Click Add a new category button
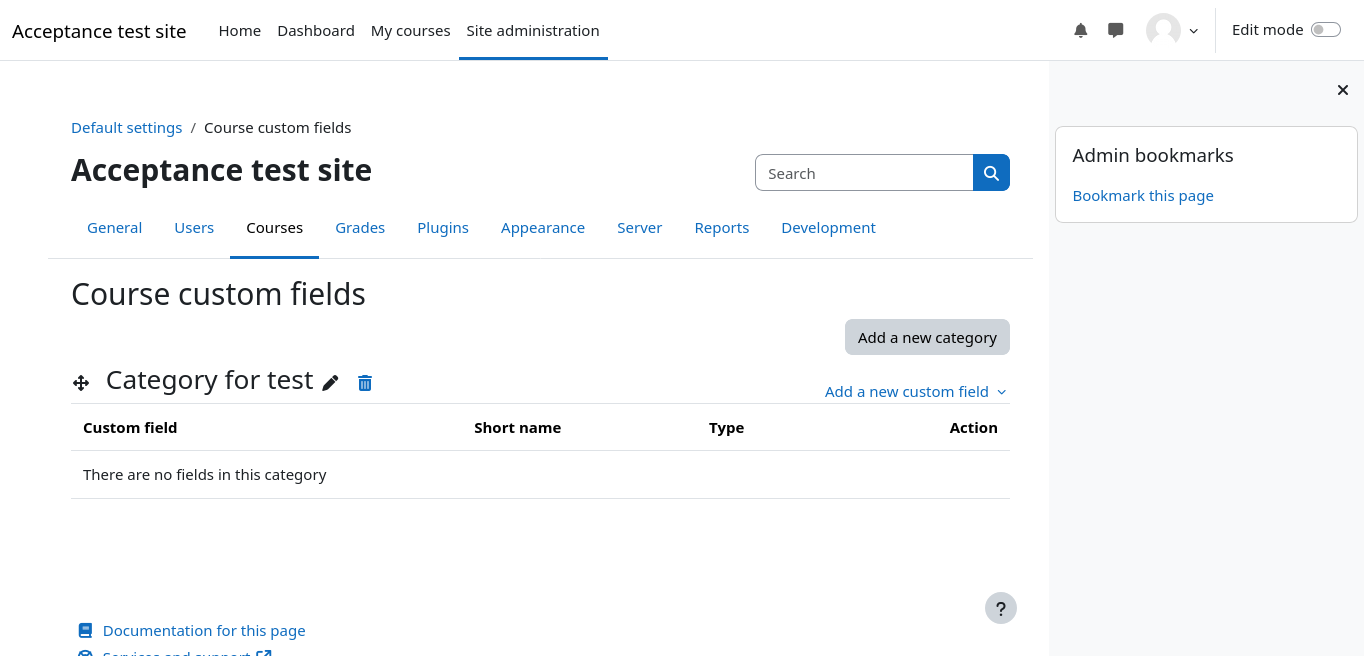 click(x=927, y=337)
